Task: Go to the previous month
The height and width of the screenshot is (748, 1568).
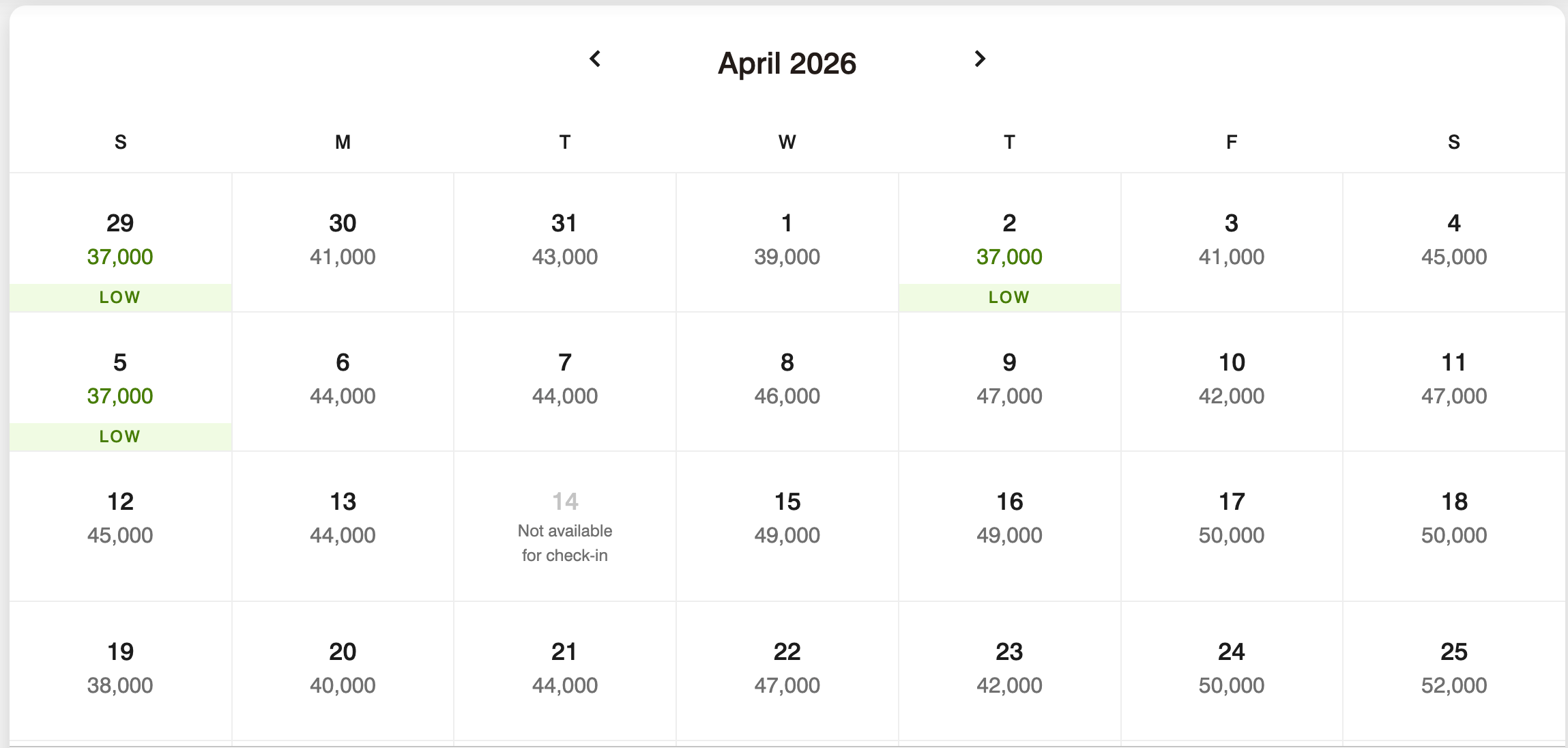Action: (x=595, y=59)
